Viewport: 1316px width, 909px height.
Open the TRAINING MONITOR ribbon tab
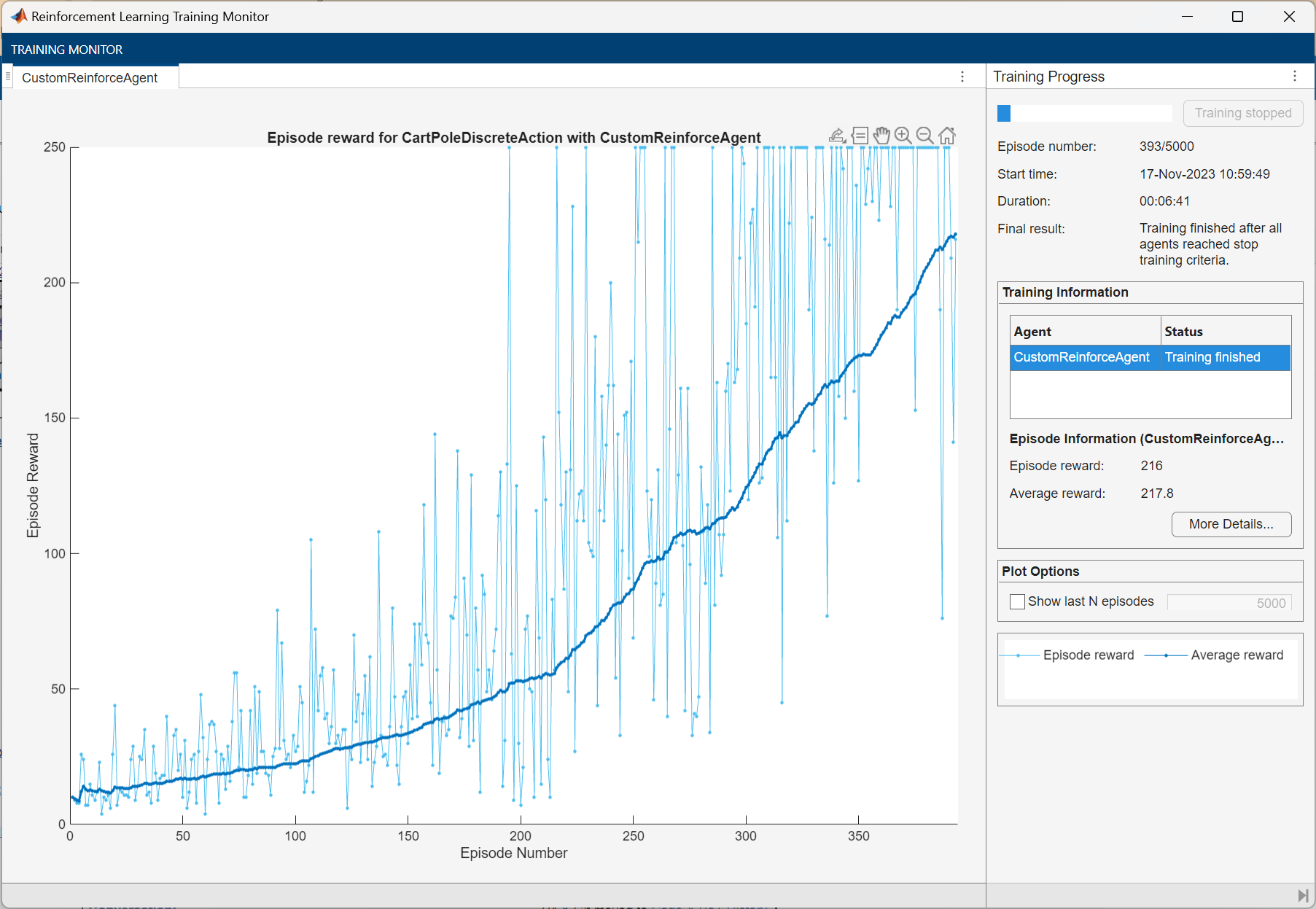click(67, 50)
